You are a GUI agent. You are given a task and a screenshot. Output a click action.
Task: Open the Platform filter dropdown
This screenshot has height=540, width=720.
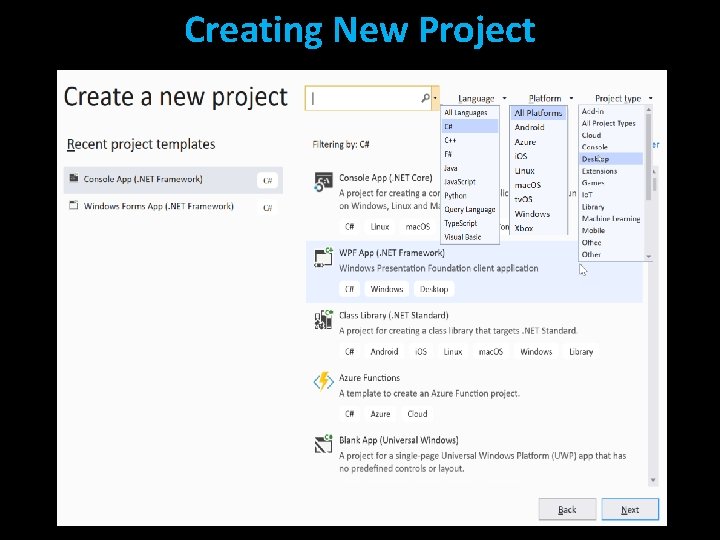[550, 98]
